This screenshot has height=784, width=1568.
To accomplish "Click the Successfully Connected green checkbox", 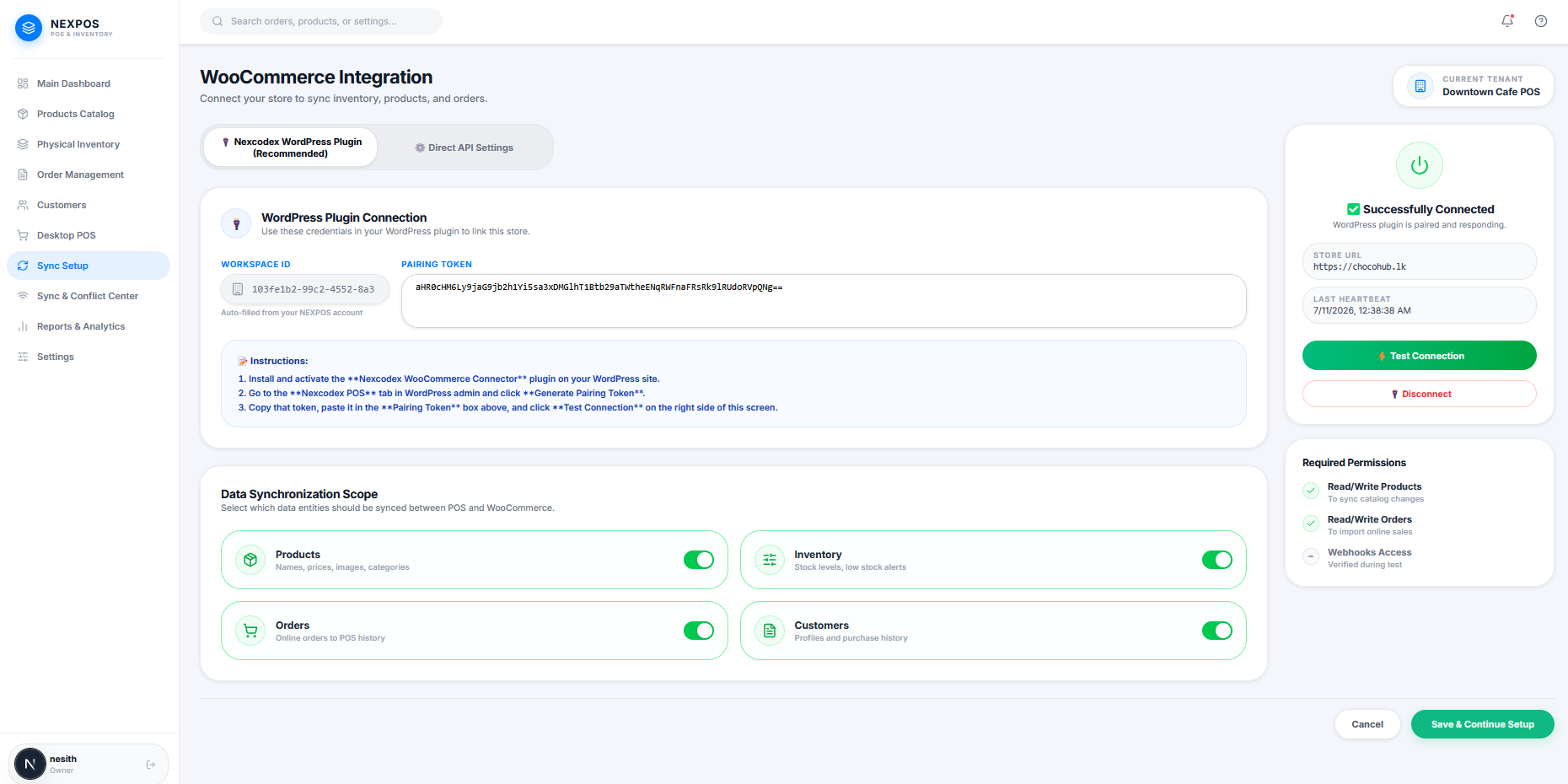I will pyautogui.click(x=1353, y=209).
